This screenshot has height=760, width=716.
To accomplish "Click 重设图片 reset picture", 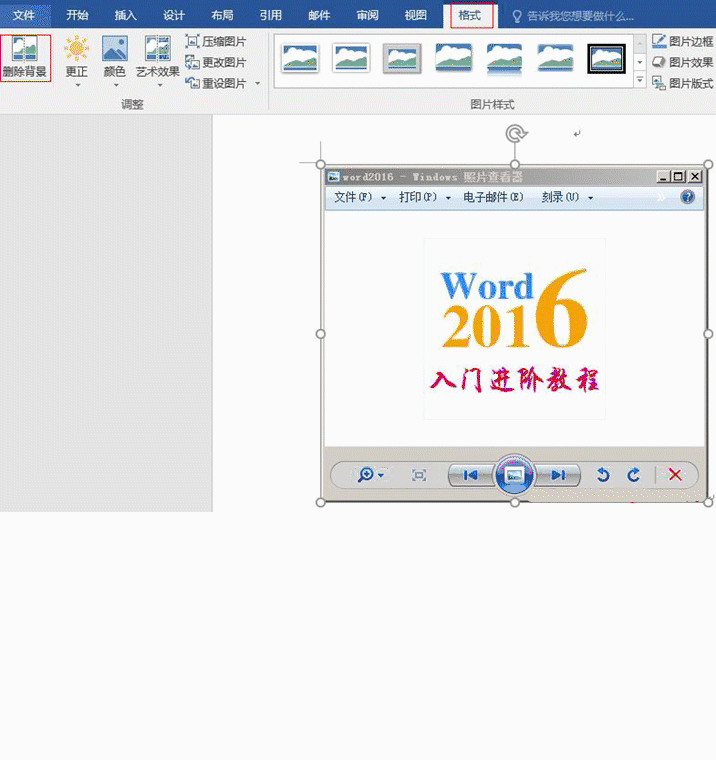I will [216, 83].
